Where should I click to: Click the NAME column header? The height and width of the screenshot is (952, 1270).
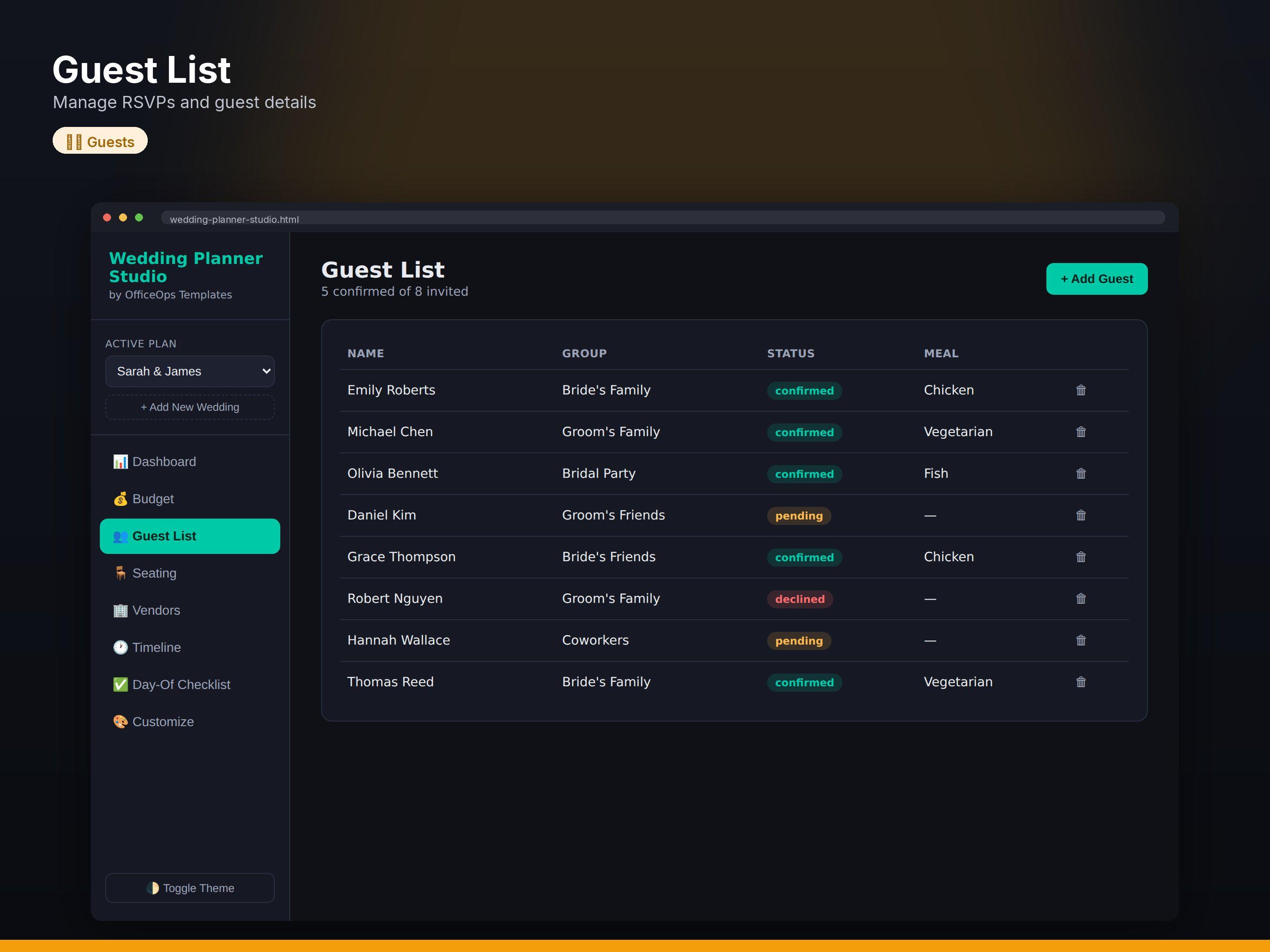(366, 354)
